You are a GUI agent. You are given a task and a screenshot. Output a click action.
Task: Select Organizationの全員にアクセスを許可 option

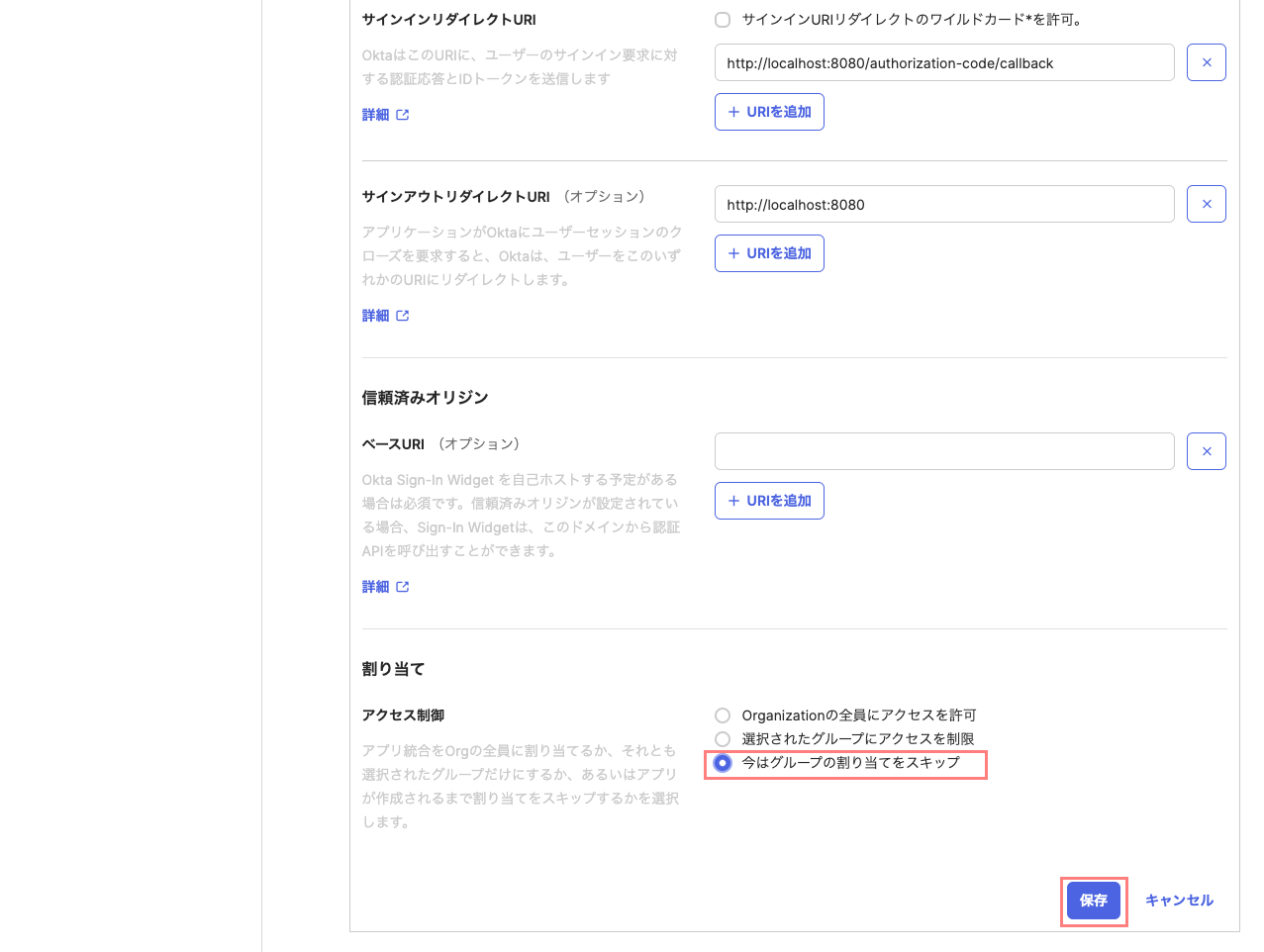point(723,715)
